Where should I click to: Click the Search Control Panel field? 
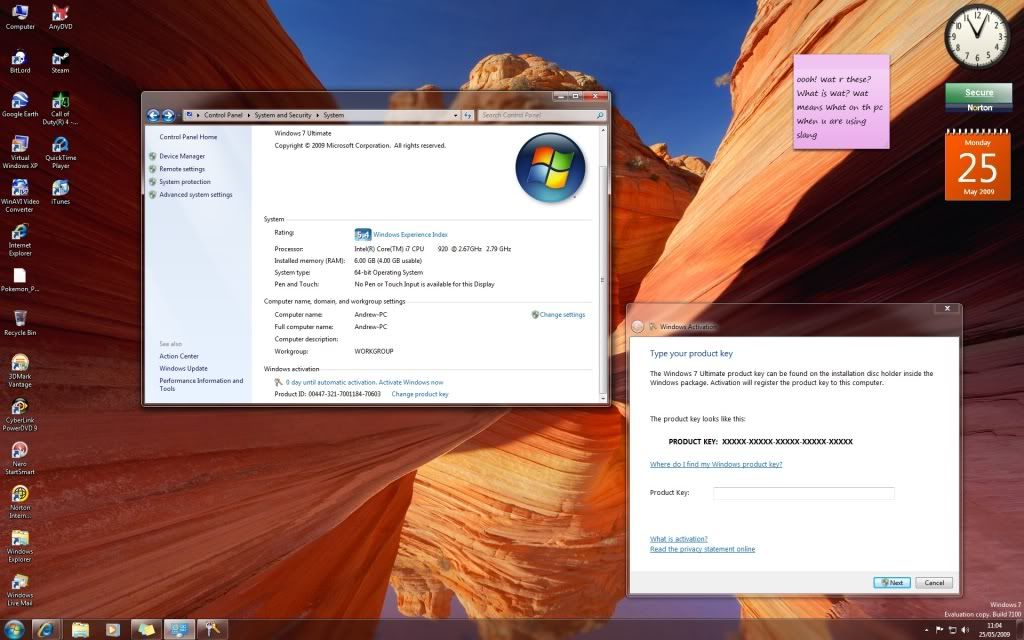tap(541, 115)
